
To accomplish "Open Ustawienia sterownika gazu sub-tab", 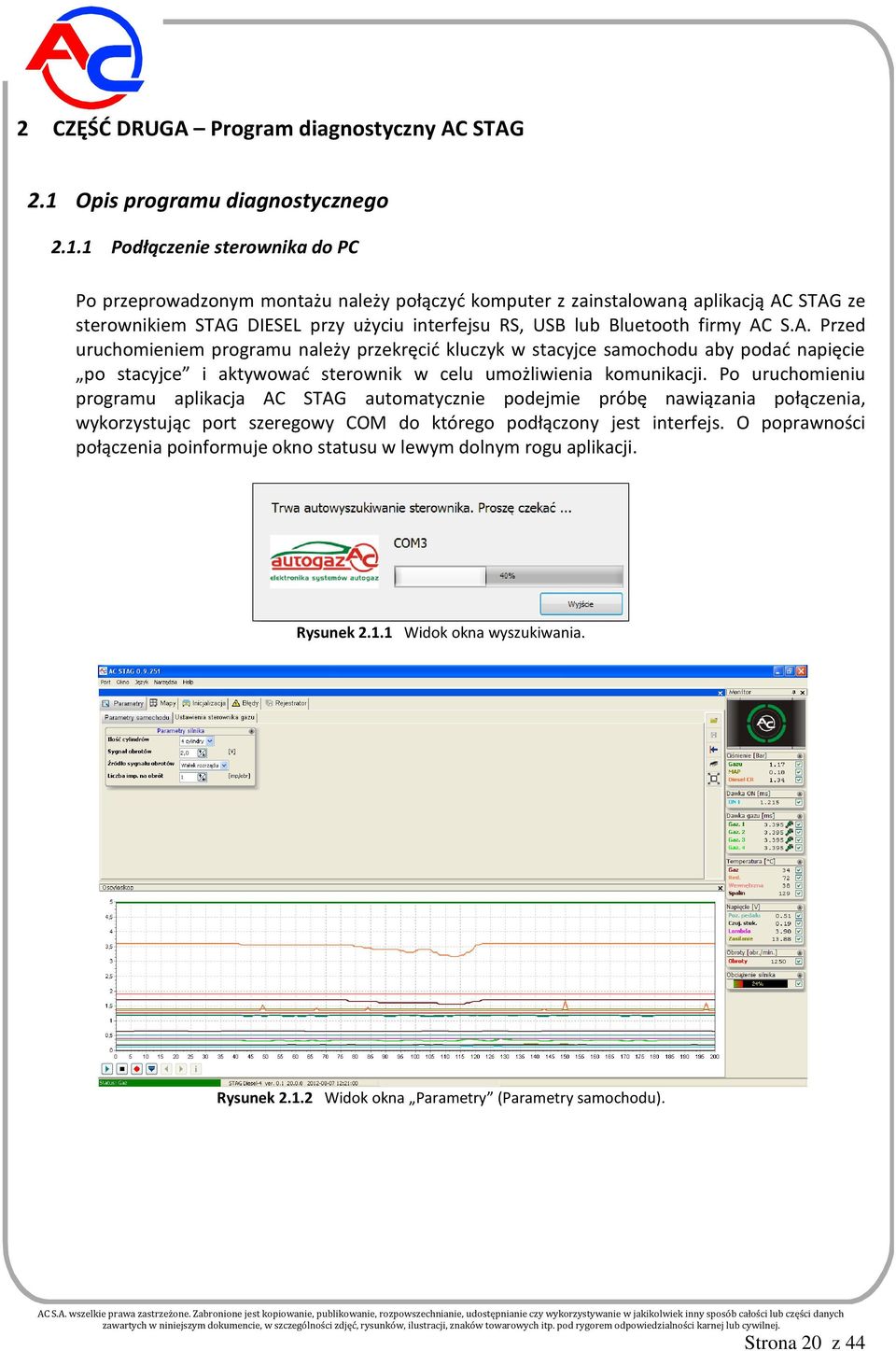I will [x=215, y=718].
